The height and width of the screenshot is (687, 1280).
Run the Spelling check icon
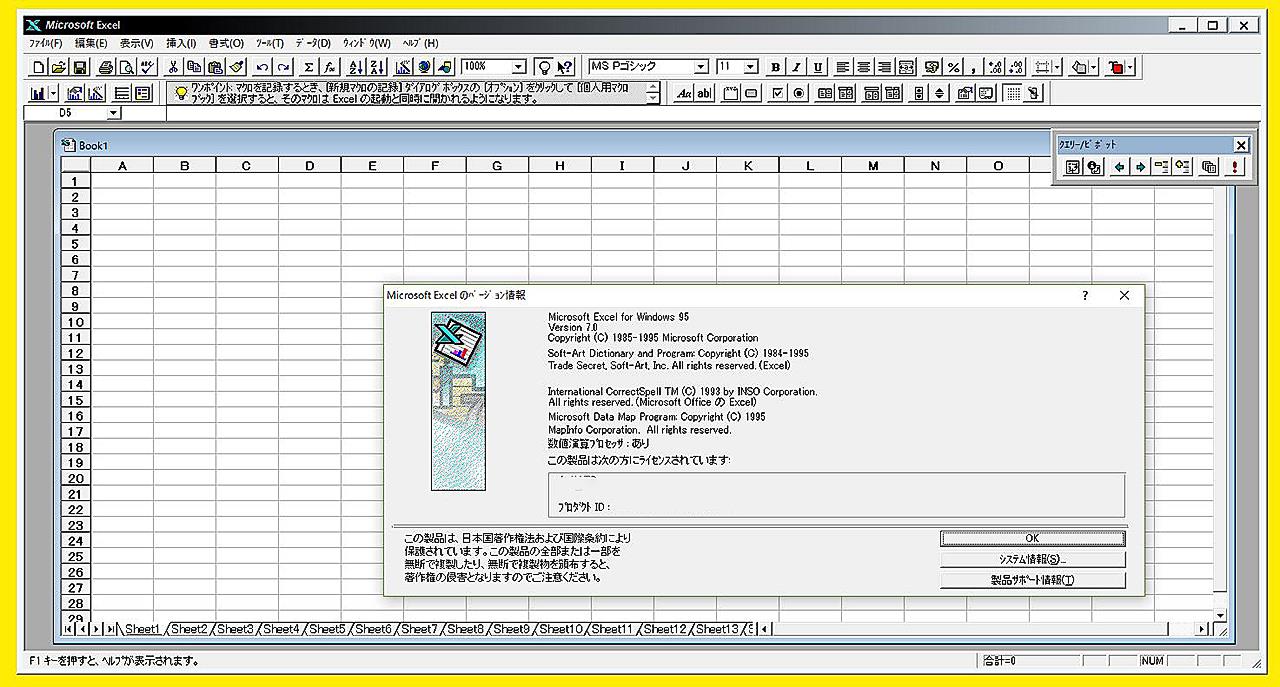[x=147, y=67]
